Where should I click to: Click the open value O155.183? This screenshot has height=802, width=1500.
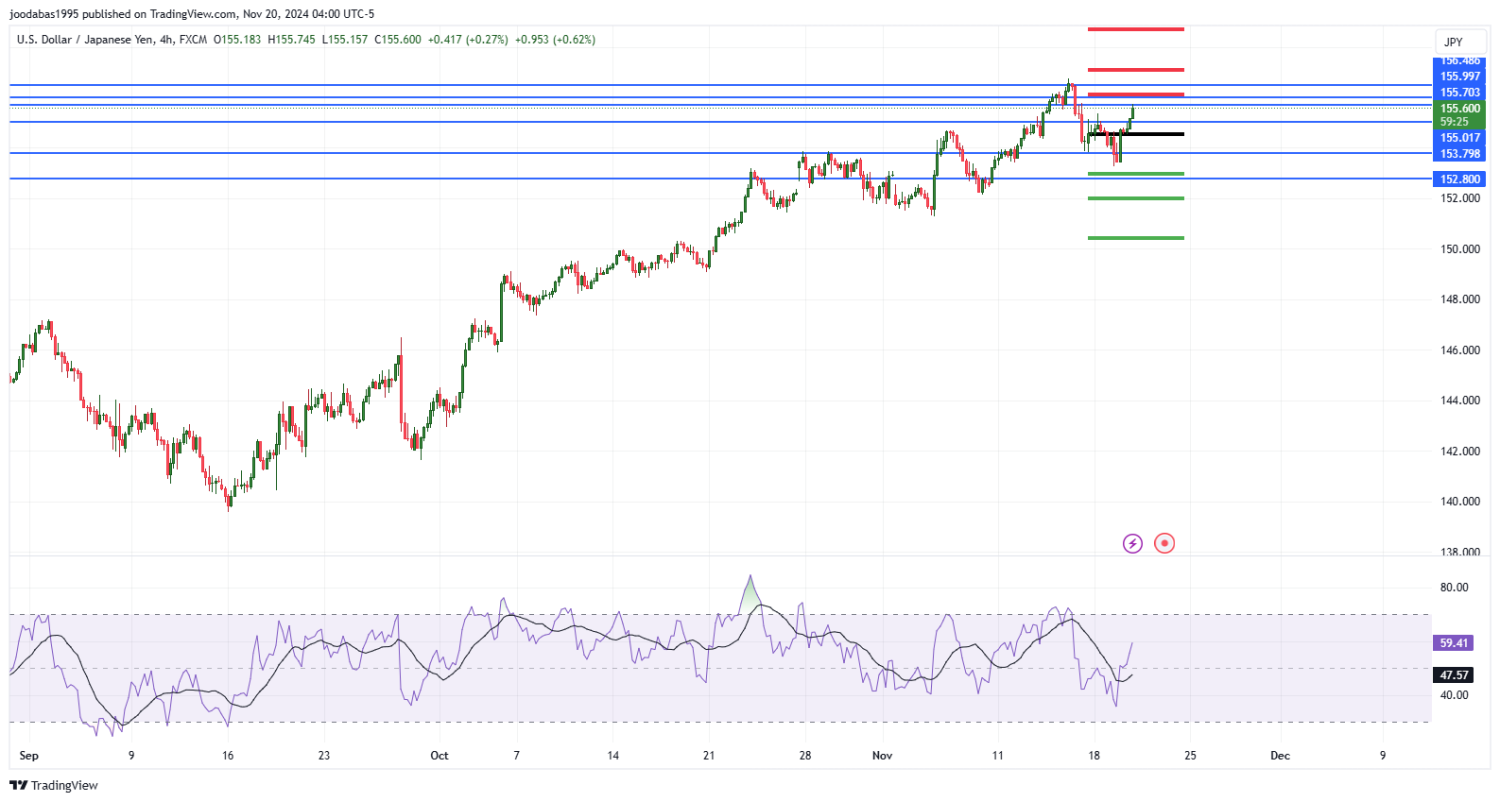tap(235, 39)
